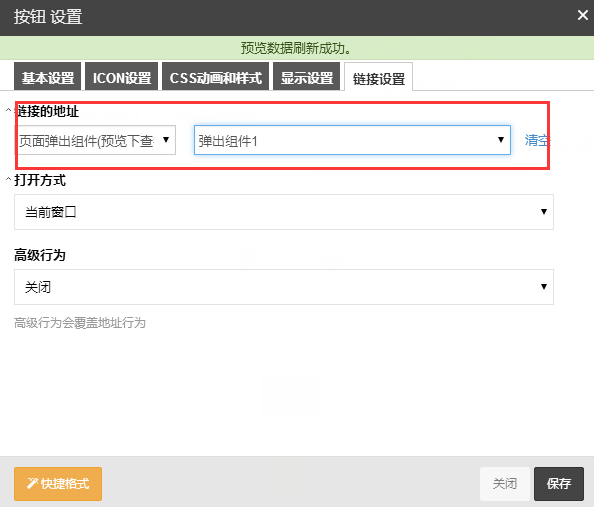Click the green 预览数据刷新成功 notification bar
Image resolution: width=594 pixels, height=507 pixels.
pos(297,48)
